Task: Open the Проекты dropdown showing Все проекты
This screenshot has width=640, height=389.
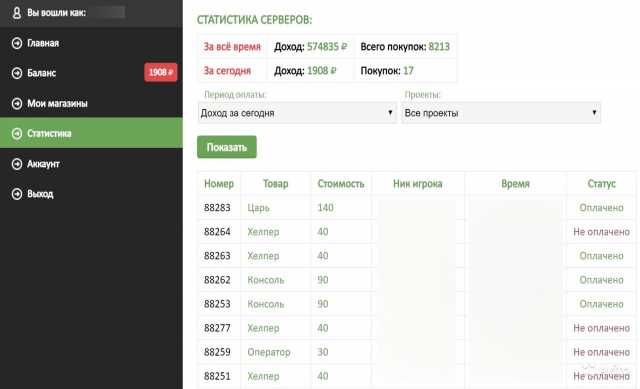Action: [500, 113]
